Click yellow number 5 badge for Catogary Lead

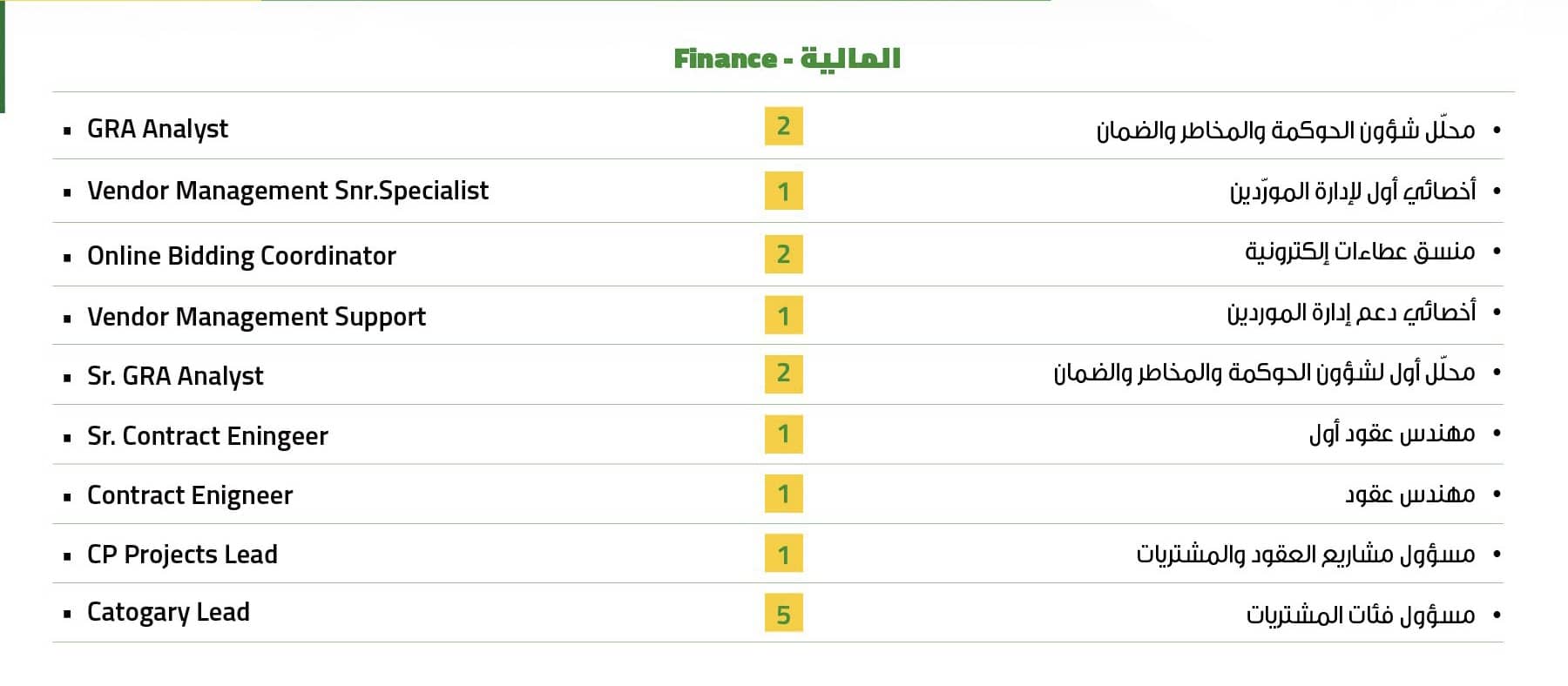[784, 613]
